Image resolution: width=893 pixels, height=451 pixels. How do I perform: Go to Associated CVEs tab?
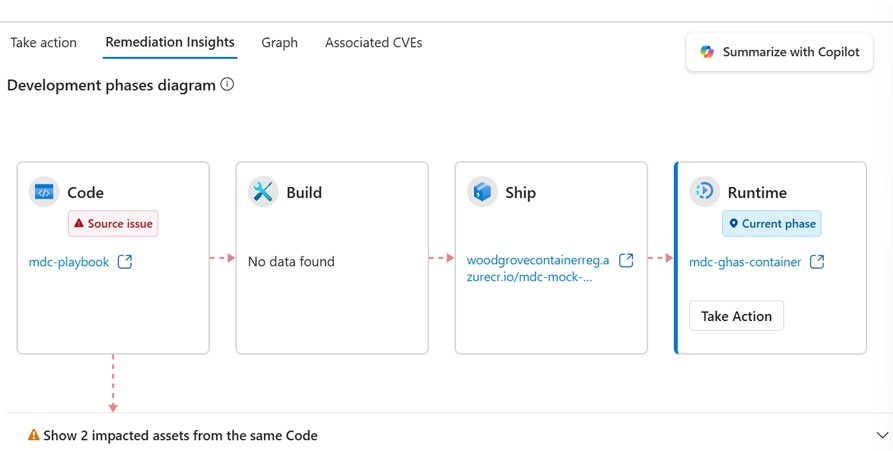coord(373,43)
